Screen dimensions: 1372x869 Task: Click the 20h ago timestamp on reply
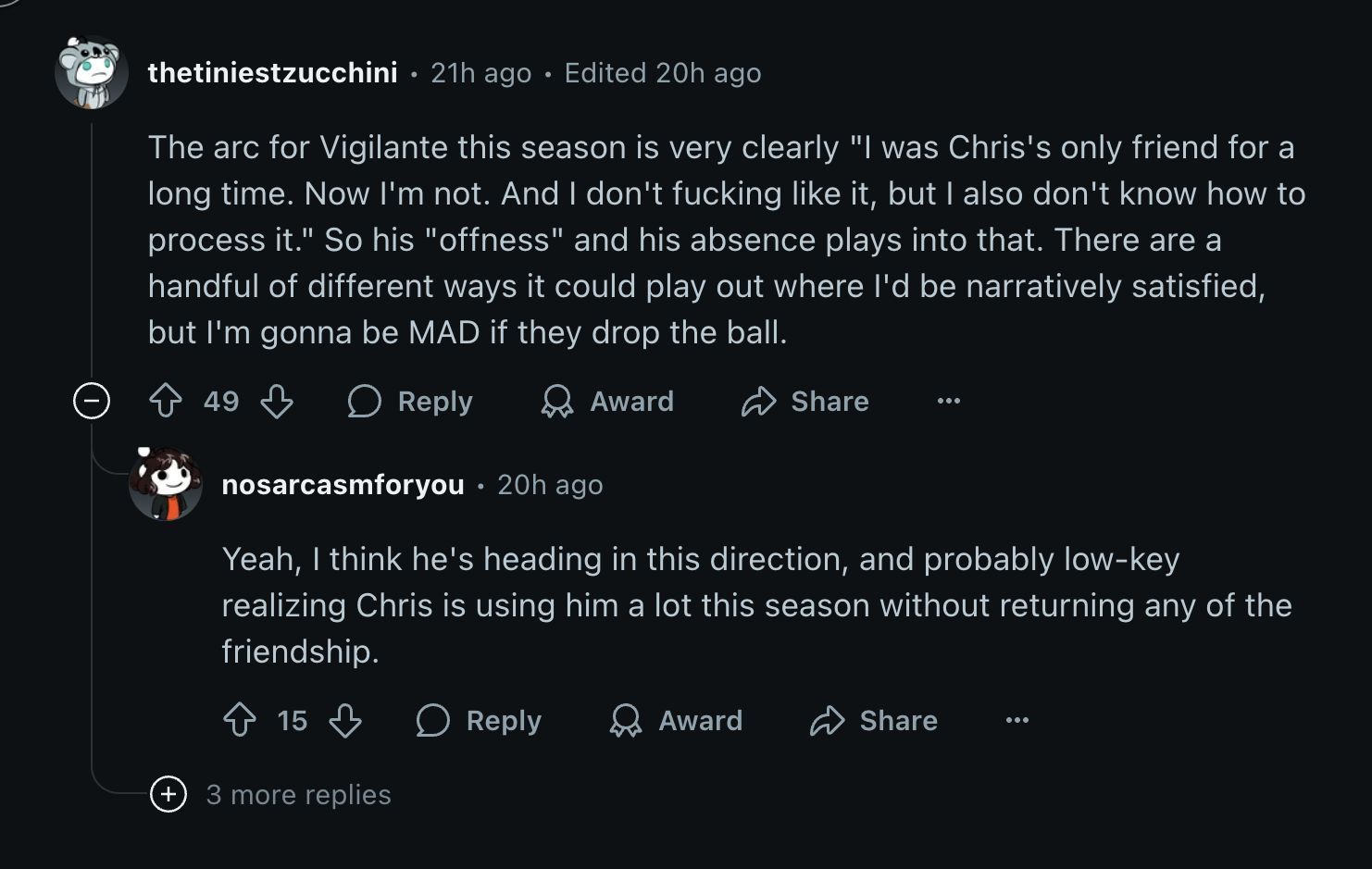click(x=550, y=485)
